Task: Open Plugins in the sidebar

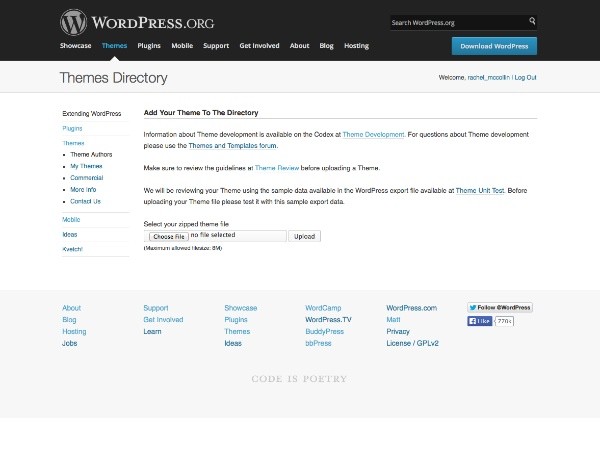Action: 72,128
